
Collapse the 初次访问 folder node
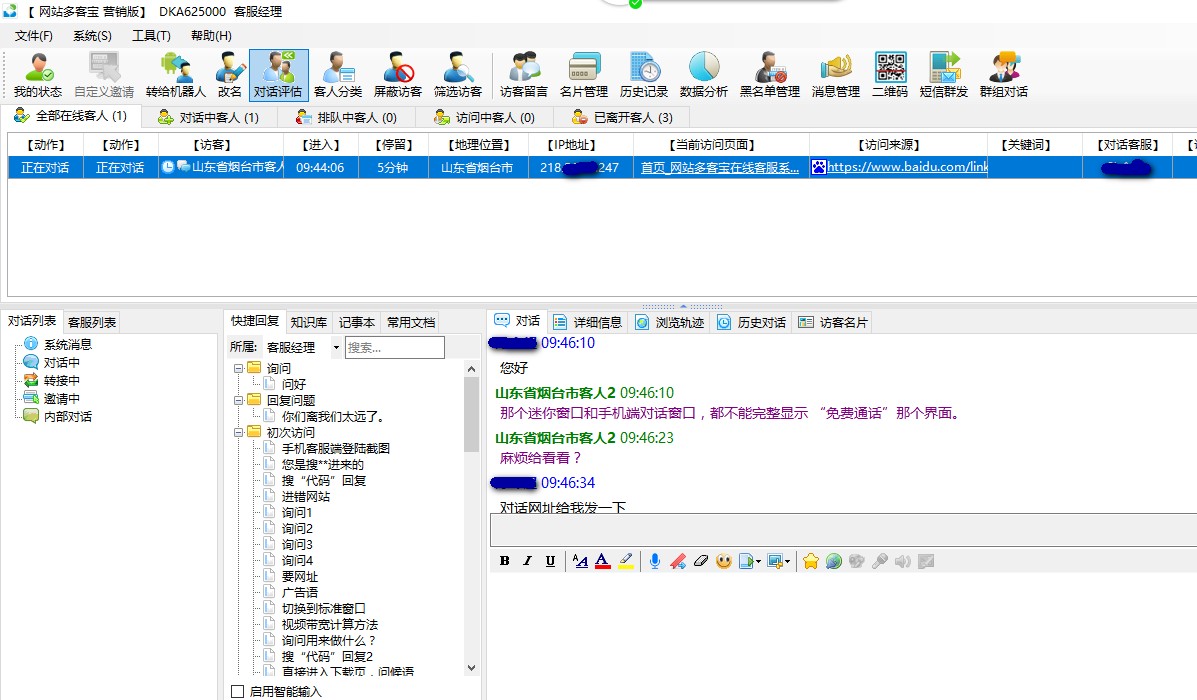pyautogui.click(x=239, y=432)
